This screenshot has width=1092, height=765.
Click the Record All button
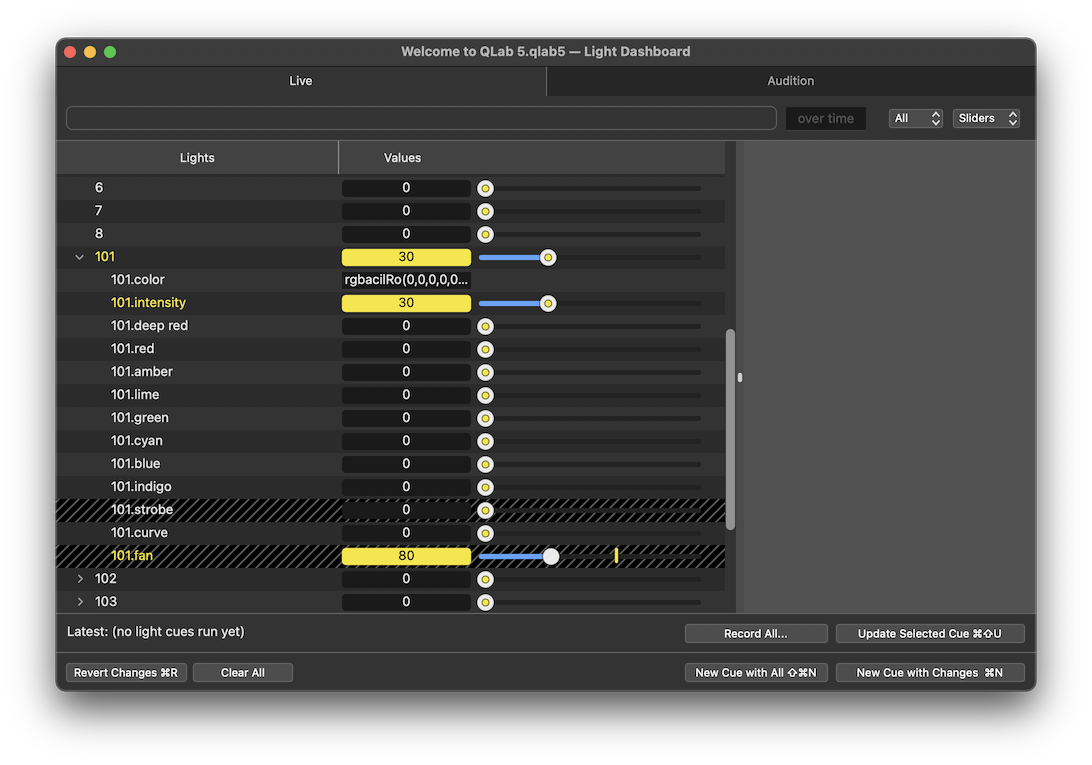(756, 634)
